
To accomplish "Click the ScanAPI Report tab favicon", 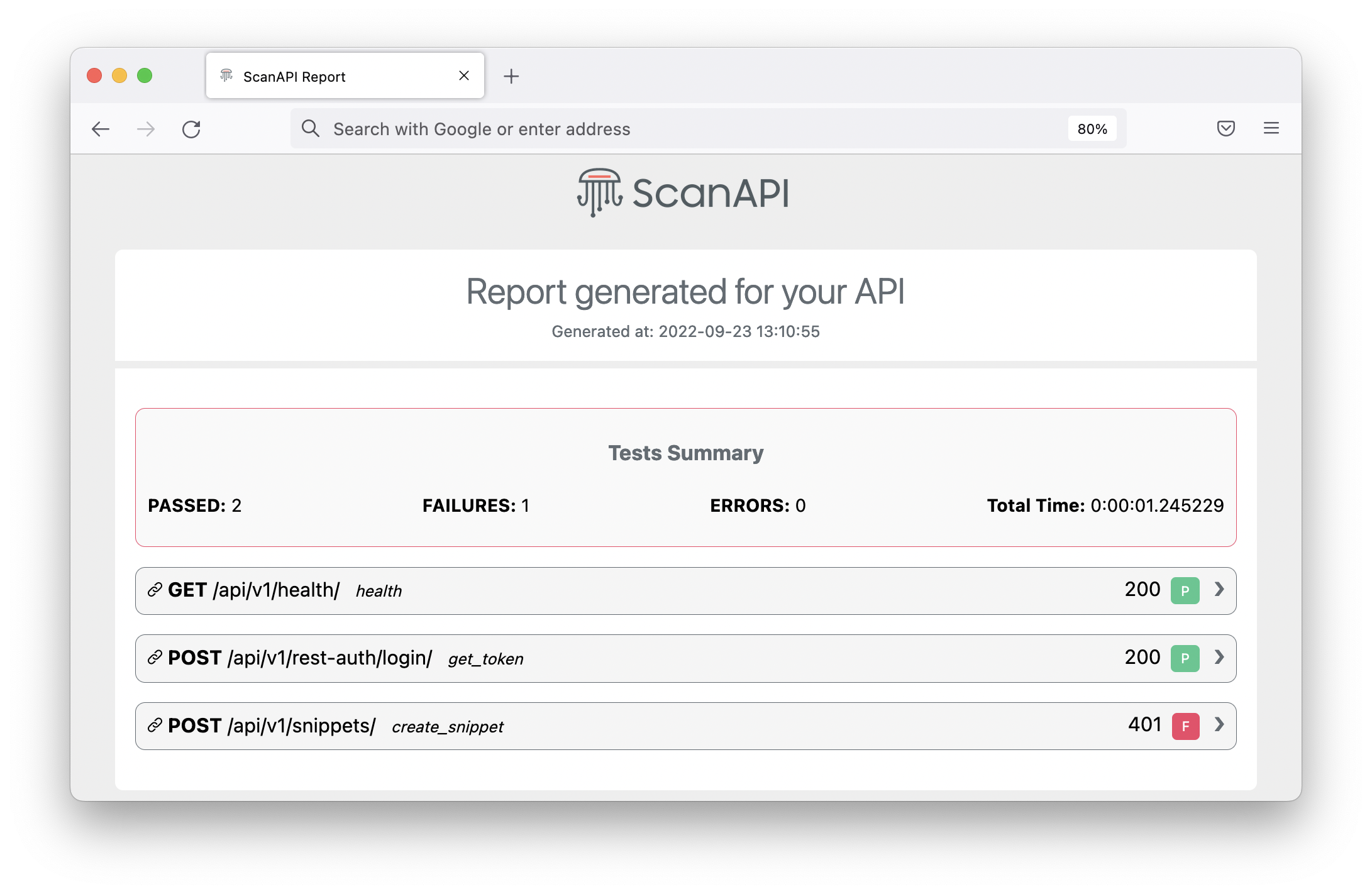I will [x=226, y=75].
